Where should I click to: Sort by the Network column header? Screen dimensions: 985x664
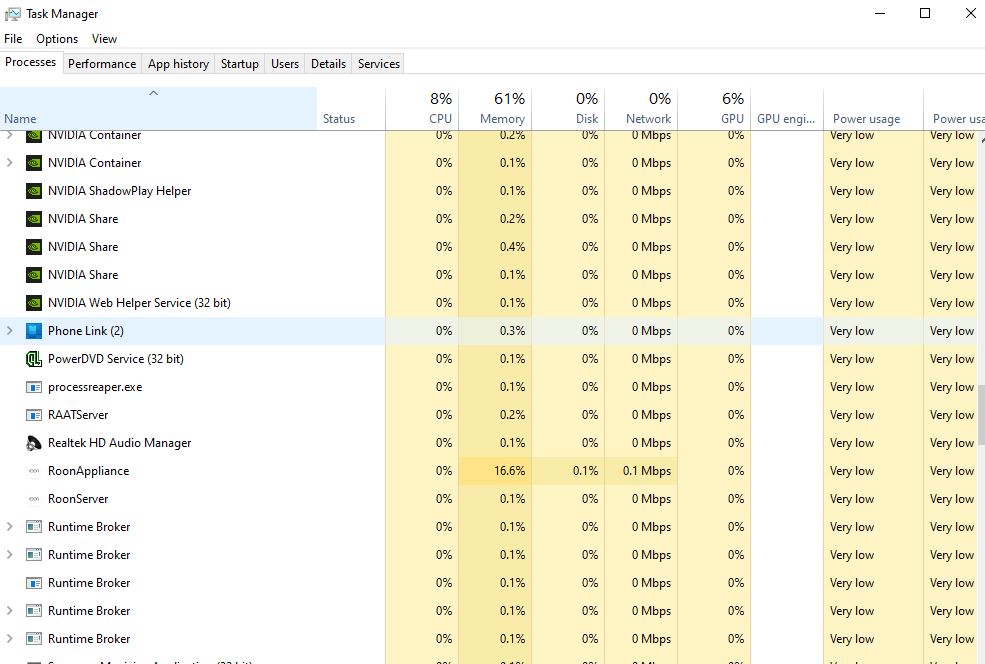click(641, 109)
